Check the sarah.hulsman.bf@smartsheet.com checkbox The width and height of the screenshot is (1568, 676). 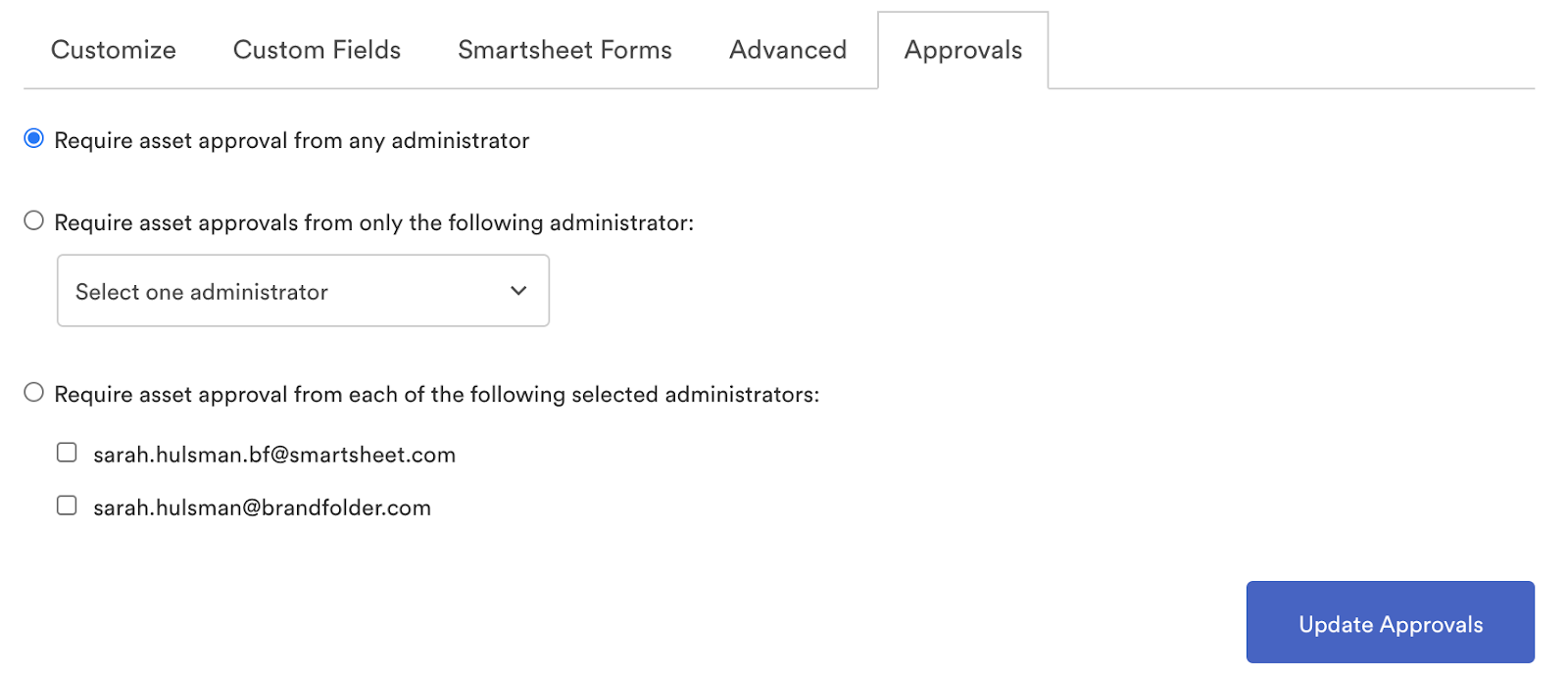coord(67,453)
